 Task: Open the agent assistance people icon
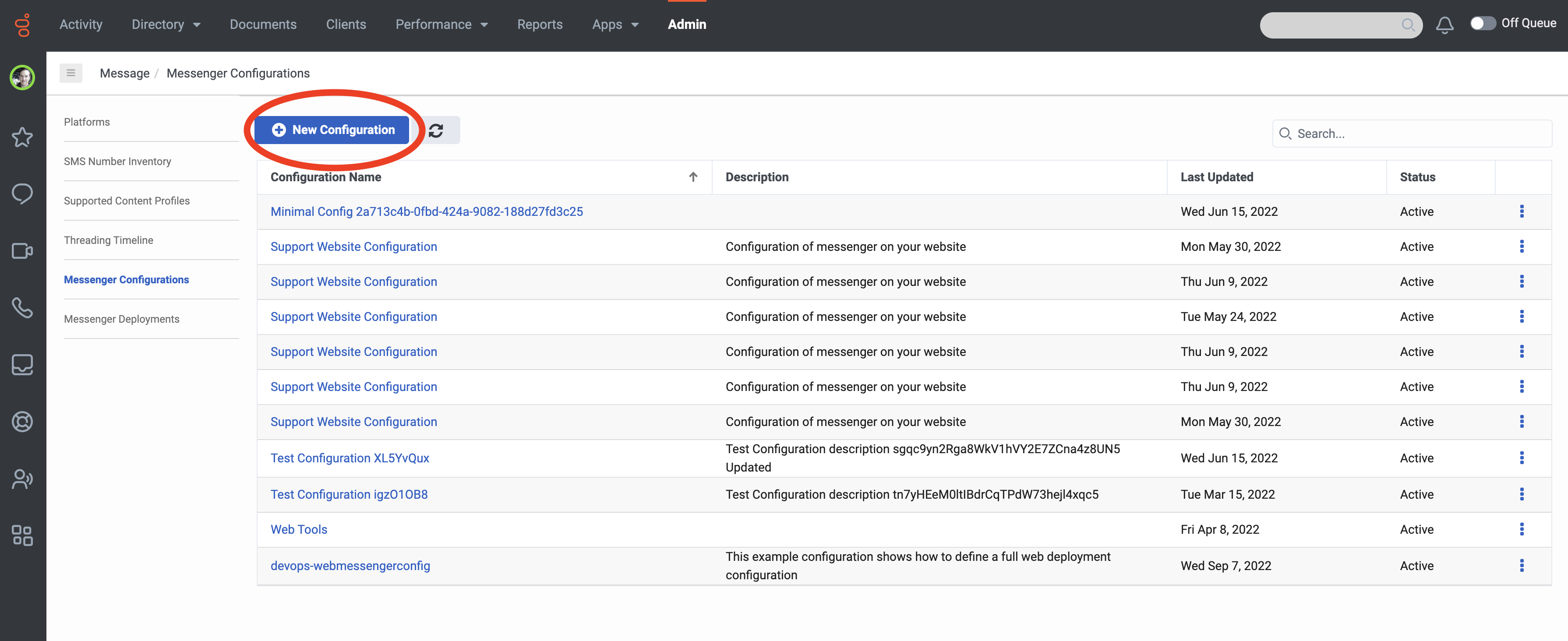coord(22,479)
